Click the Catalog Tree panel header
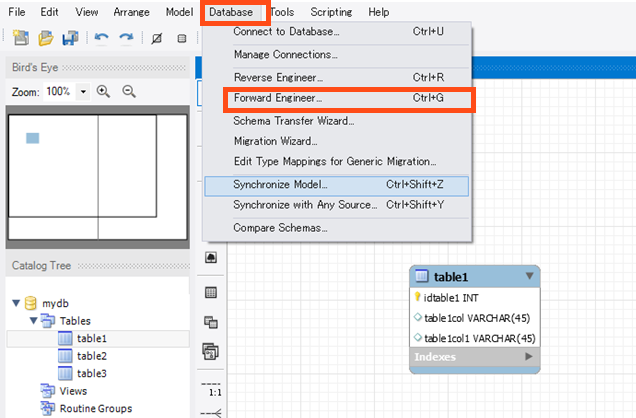 click(x=97, y=266)
